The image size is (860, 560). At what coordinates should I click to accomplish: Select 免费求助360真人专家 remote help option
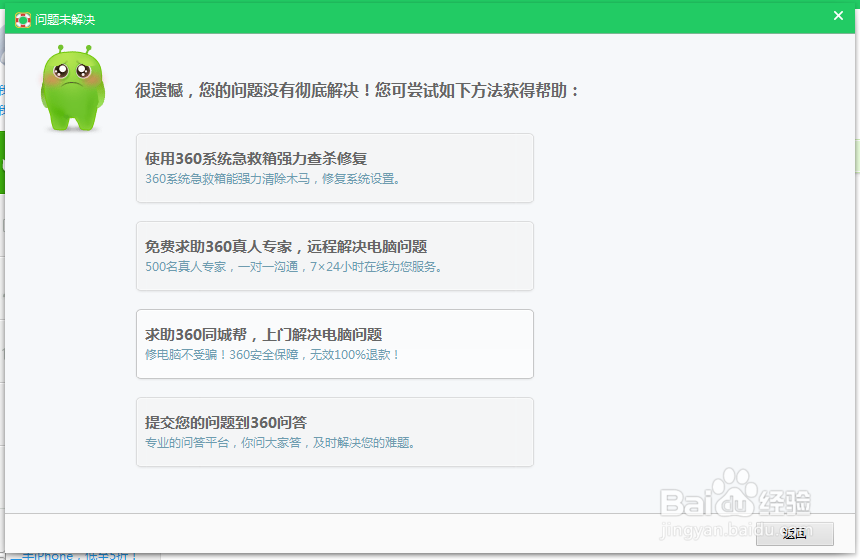(335, 256)
